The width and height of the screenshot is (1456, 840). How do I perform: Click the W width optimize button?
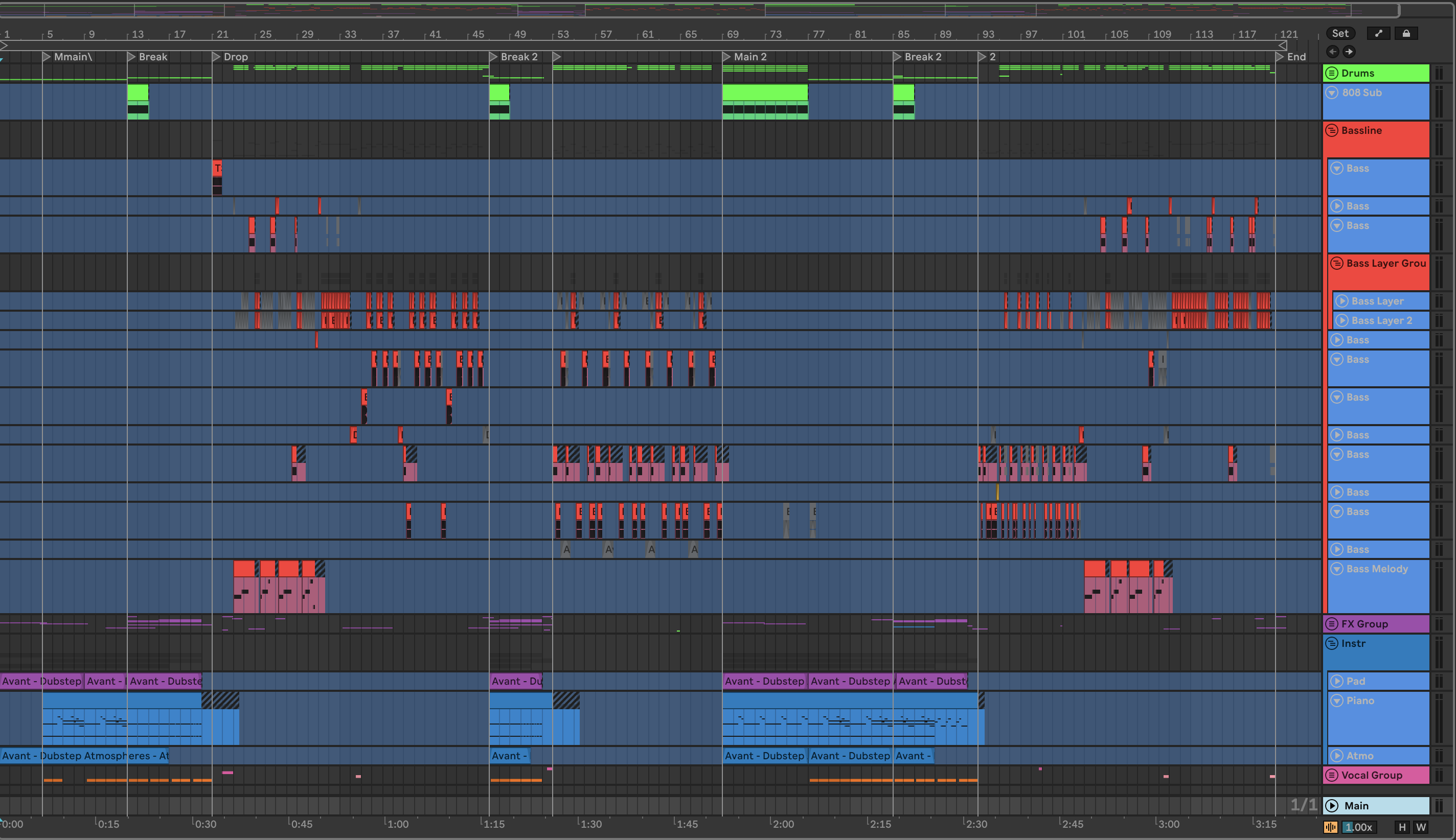tap(1421, 827)
